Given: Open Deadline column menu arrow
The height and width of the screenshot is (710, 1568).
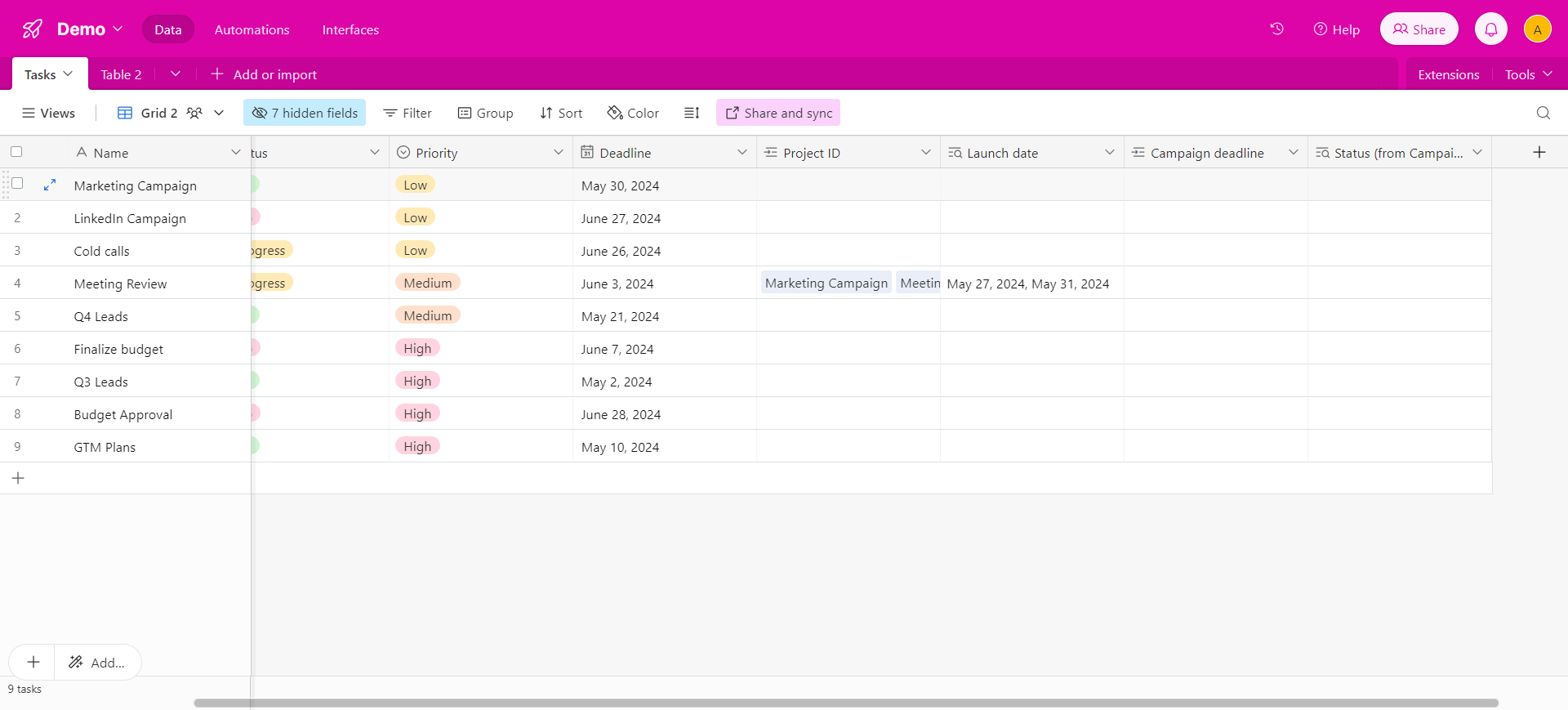Looking at the screenshot, I should [742, 152].
